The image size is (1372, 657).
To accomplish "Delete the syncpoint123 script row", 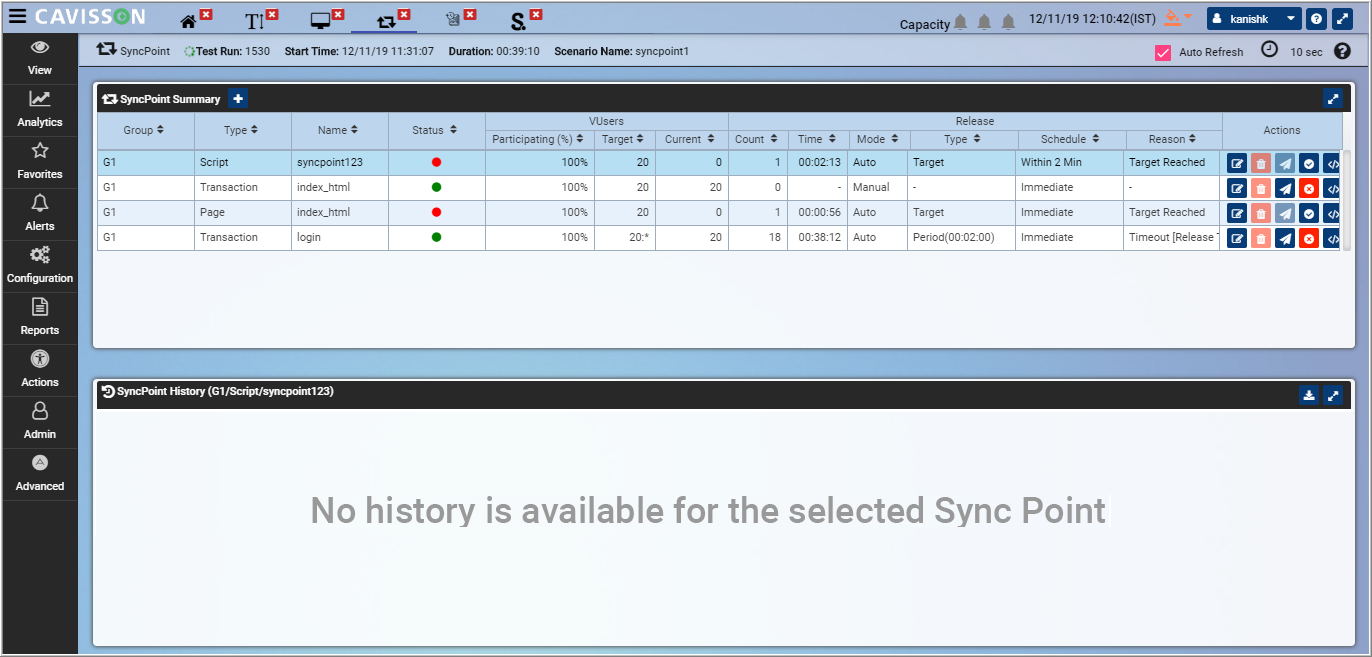I will coord(1261,163).
